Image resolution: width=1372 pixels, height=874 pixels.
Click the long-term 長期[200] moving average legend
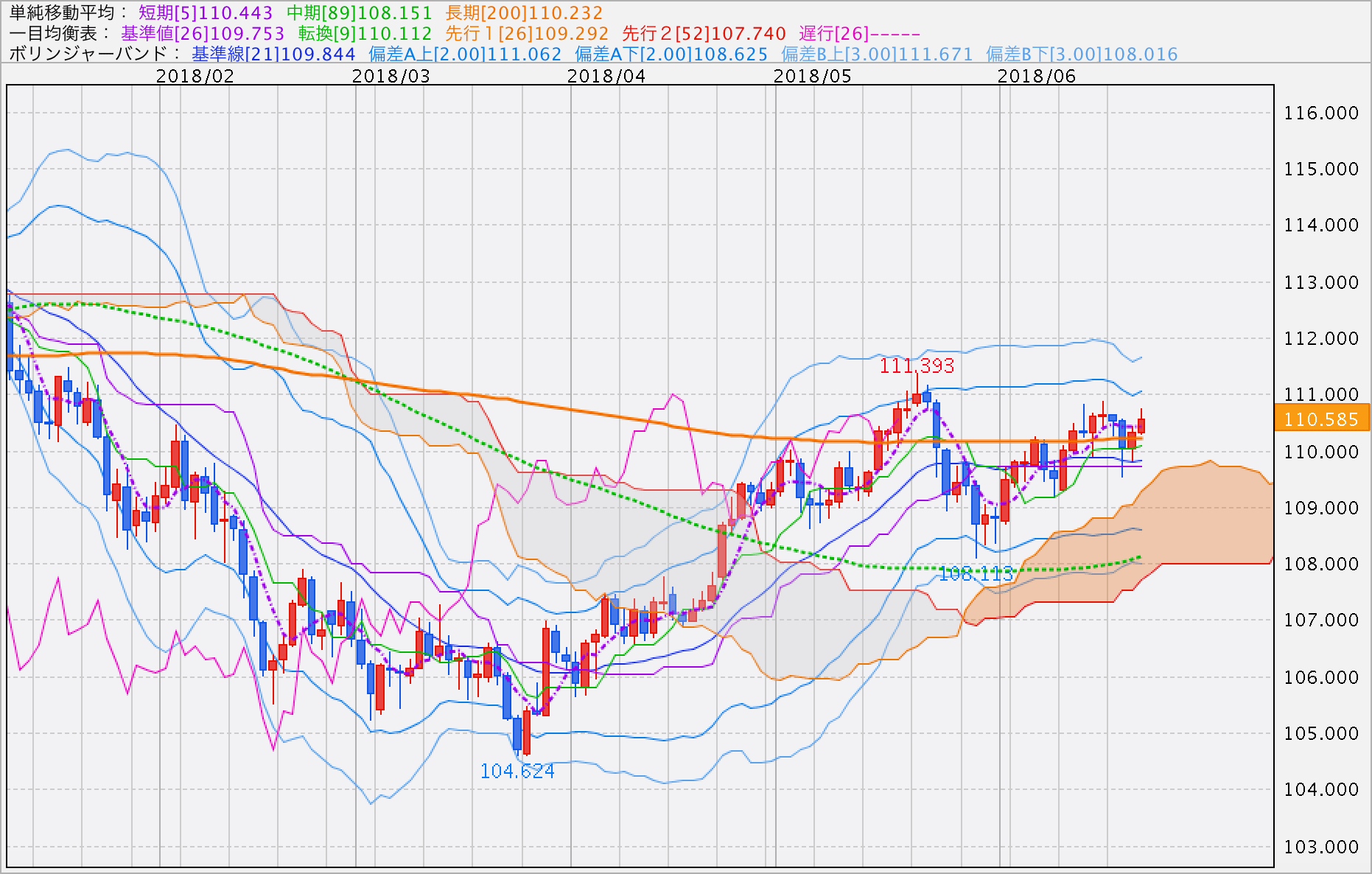(x=524, y=13)
